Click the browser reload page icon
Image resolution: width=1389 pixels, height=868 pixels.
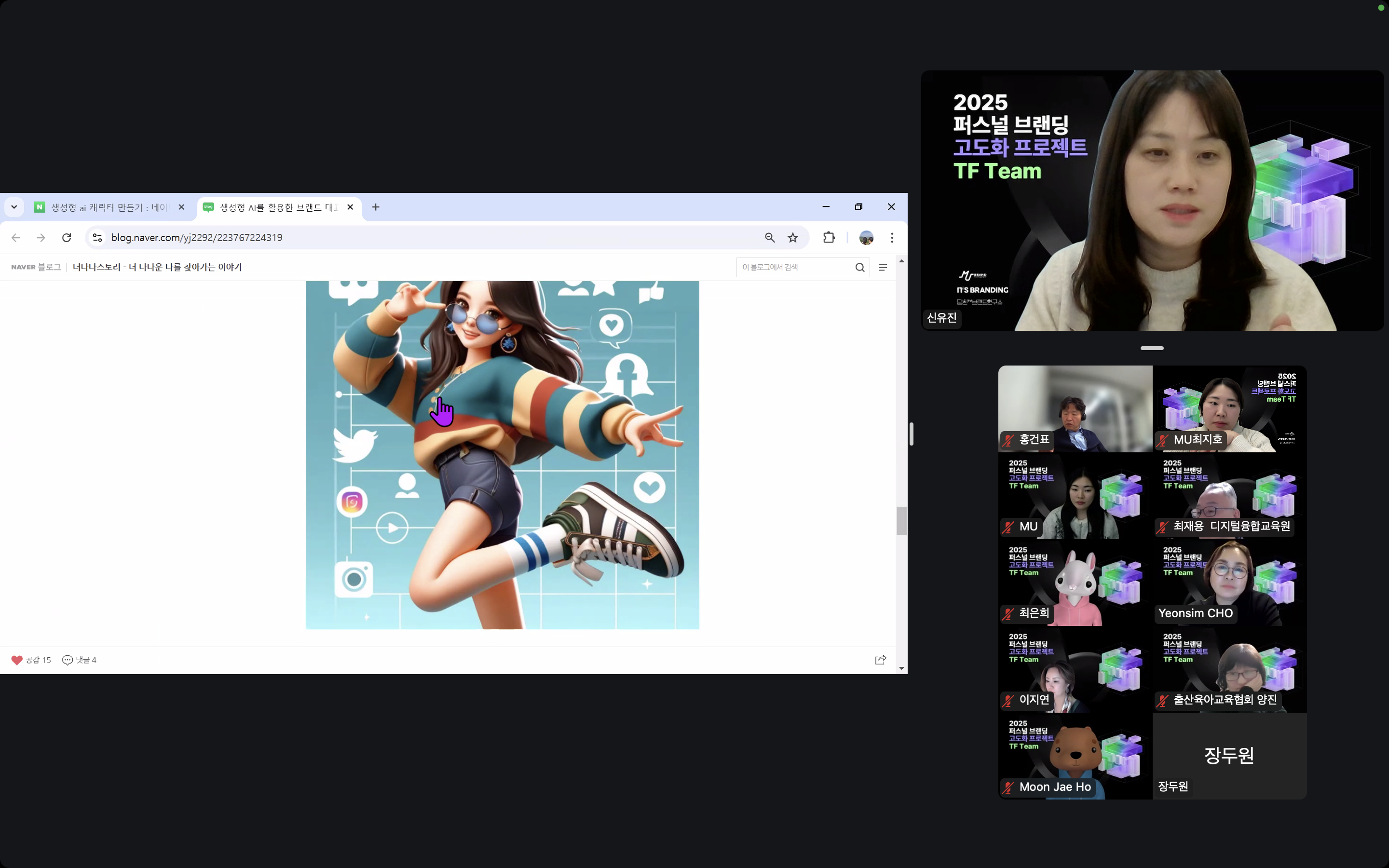pos(67,238)
